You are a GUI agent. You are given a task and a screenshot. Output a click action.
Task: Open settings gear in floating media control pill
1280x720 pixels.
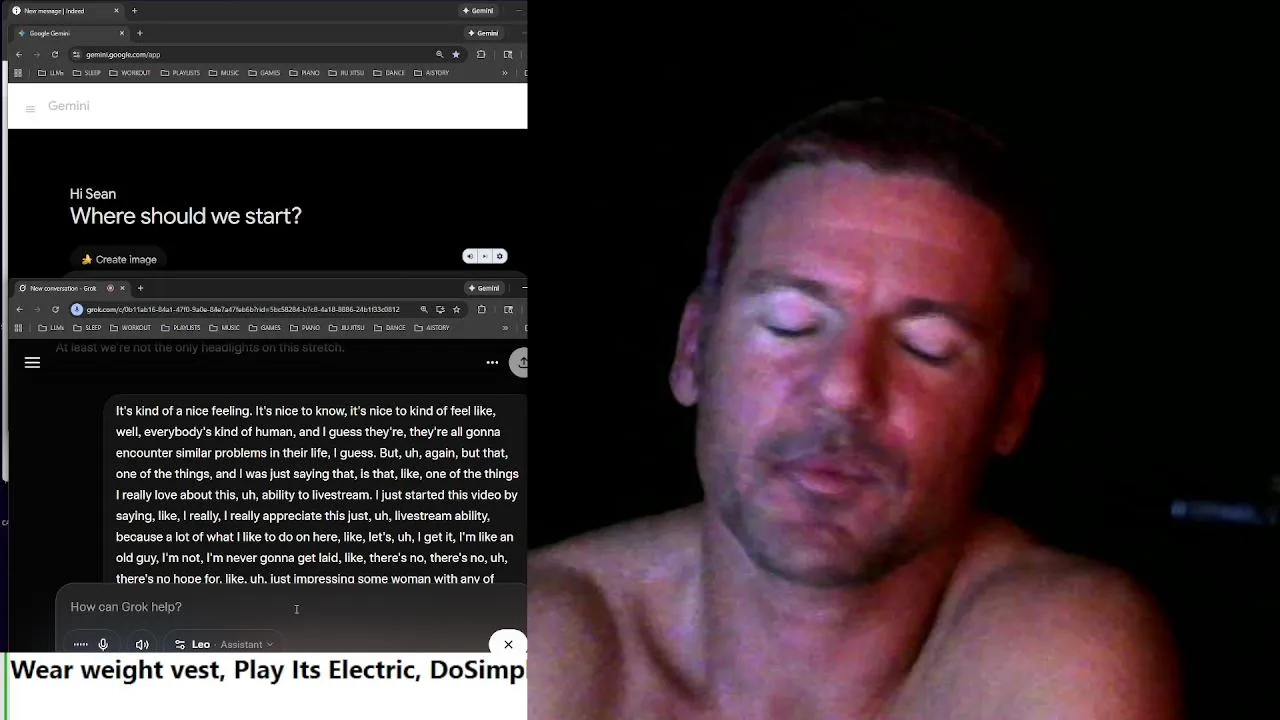(500, 256)
